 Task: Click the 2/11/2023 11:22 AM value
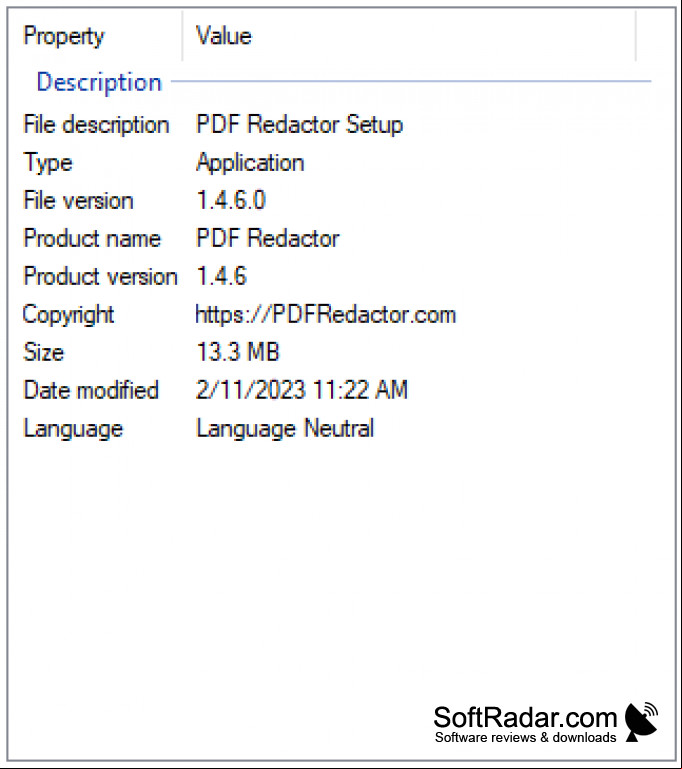(x=302, y=391)
